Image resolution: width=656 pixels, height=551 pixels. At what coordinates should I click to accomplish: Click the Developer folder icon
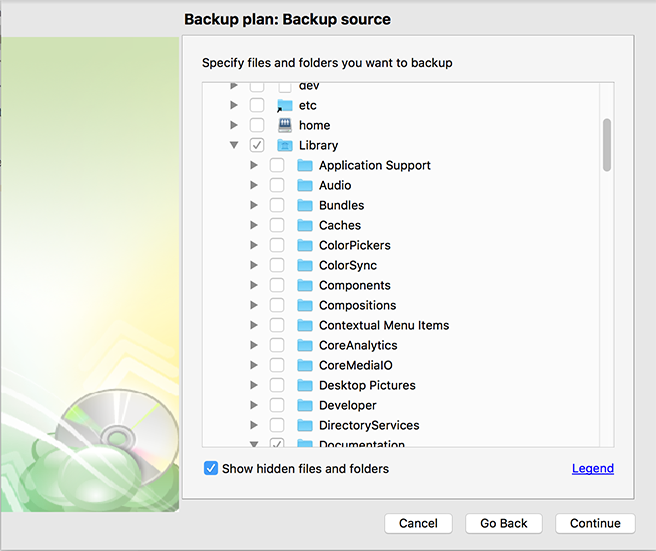[x=305, y=405]
